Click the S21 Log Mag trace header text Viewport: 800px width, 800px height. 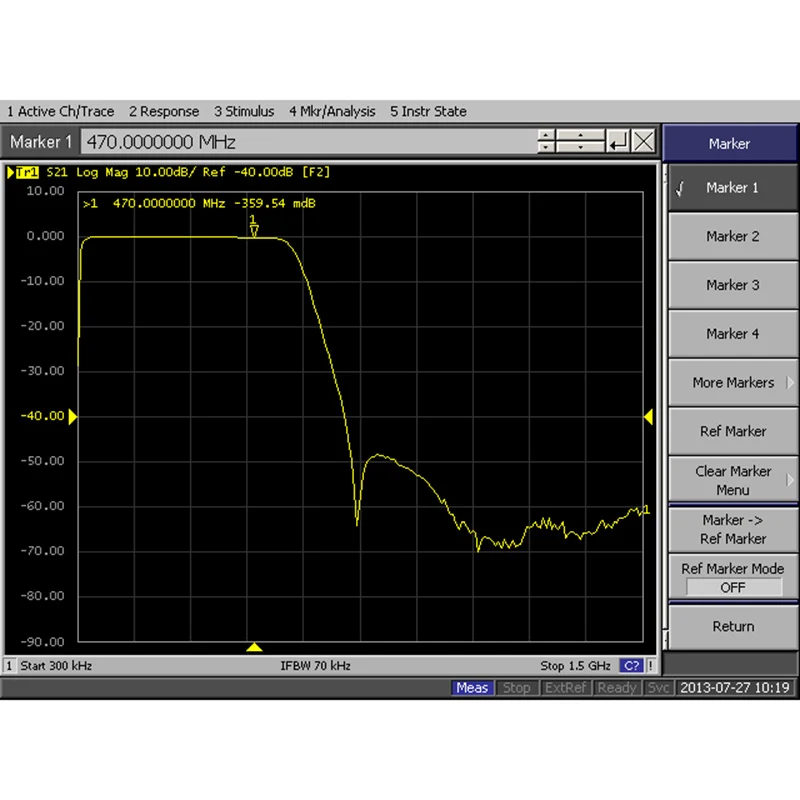(x=188, y=172)
